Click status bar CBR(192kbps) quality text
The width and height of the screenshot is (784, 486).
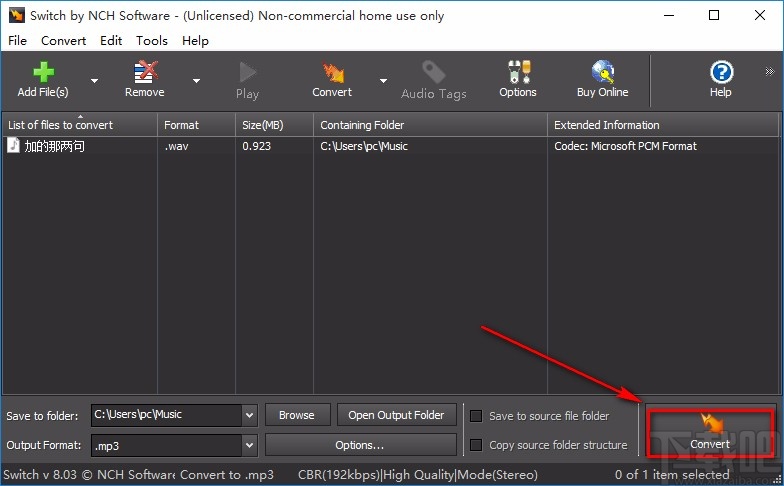[418, 475]
